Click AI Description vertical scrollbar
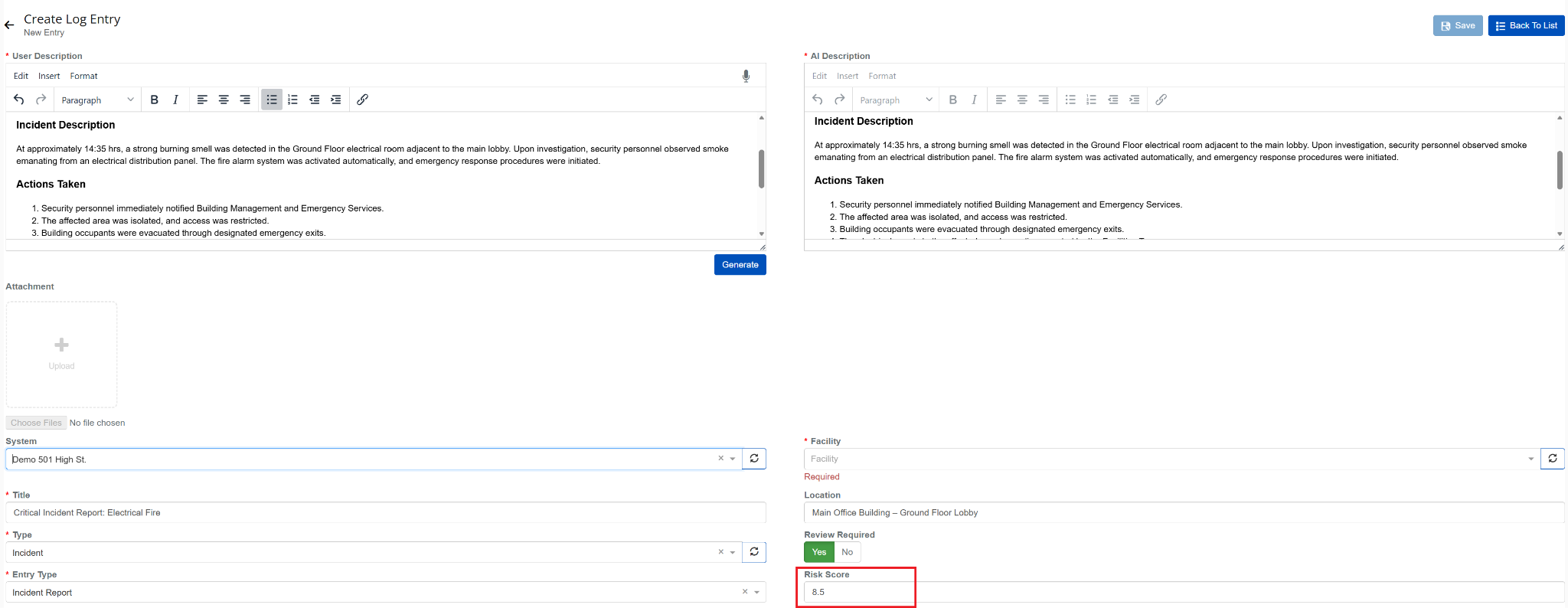Image resolution: width=1568 pixels, height=608 pixels. coord(1560,170)
